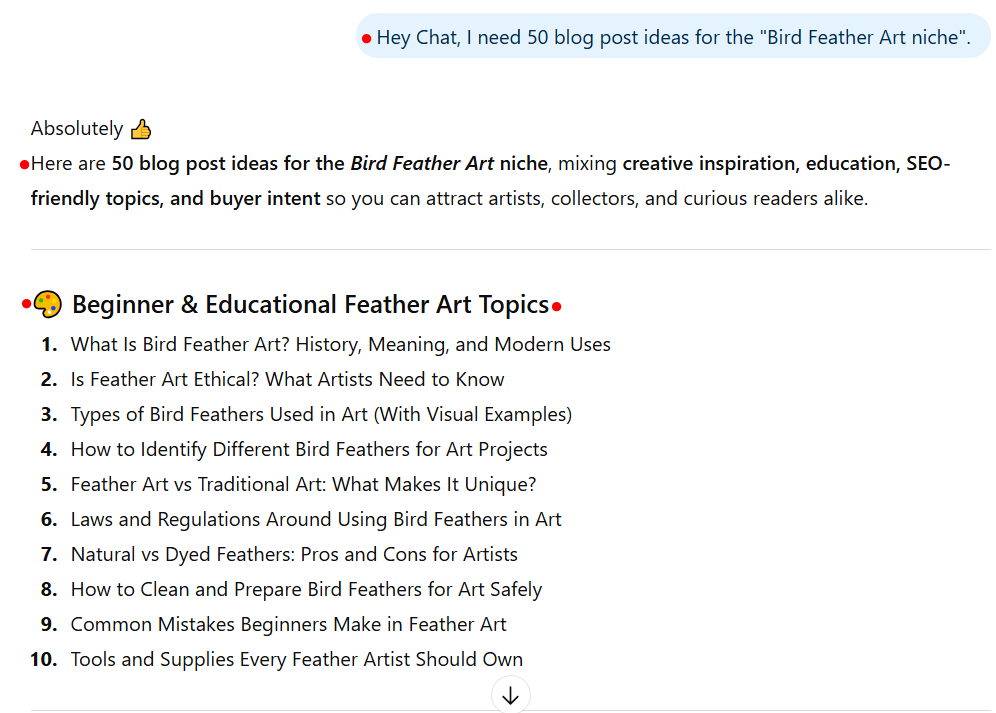
Task: Click How to Identify Different Bird Feathers entry
Action: (x=308, y=449)
